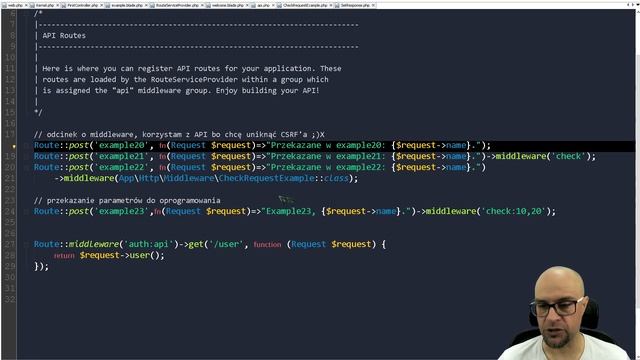Click the function keyword on the /user line
Image resolution: width=640 pixels, height=360 pixels.
[x=267, y=244]
